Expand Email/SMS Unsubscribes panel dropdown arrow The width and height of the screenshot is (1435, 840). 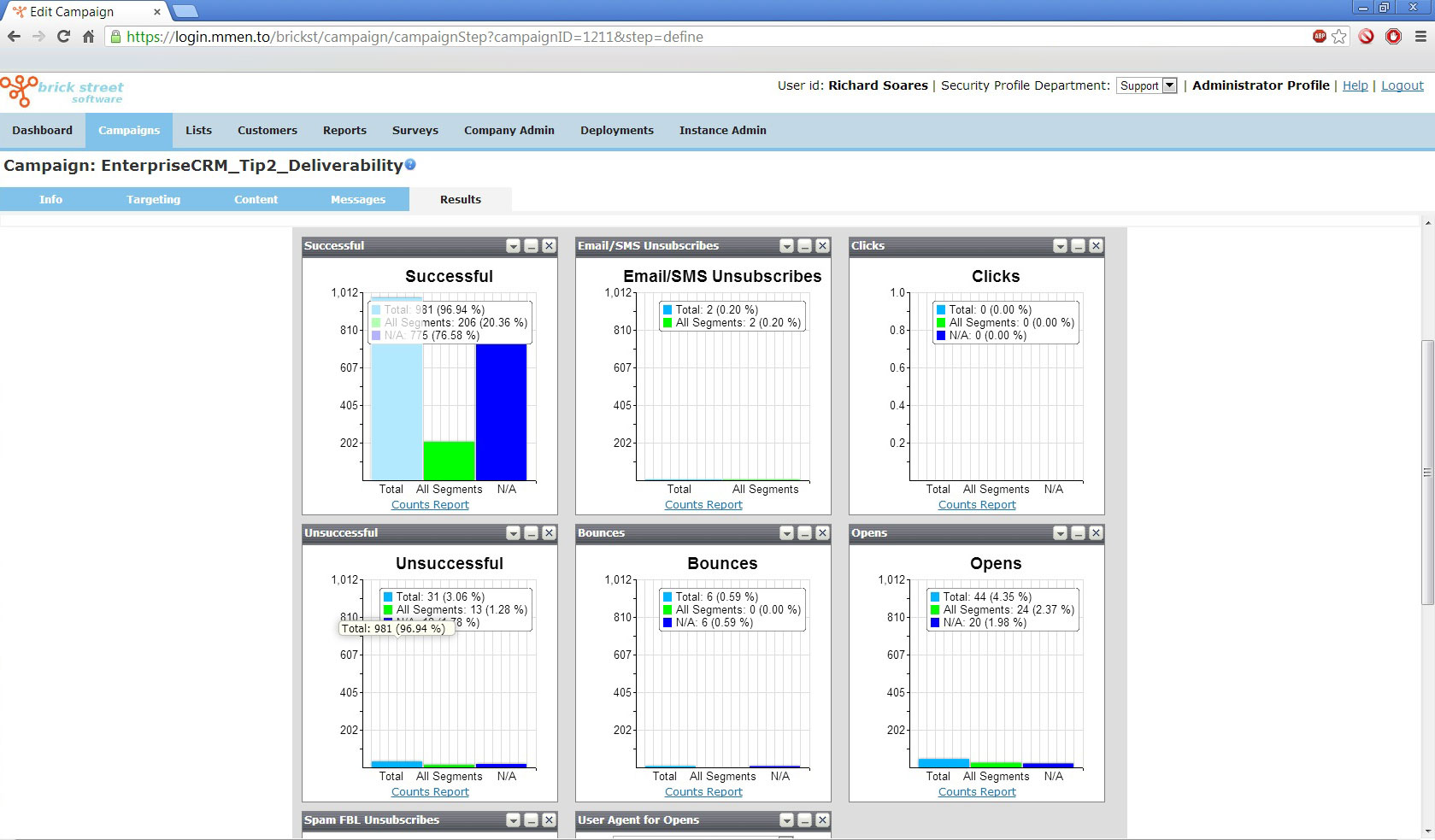[x=786, y=246]
